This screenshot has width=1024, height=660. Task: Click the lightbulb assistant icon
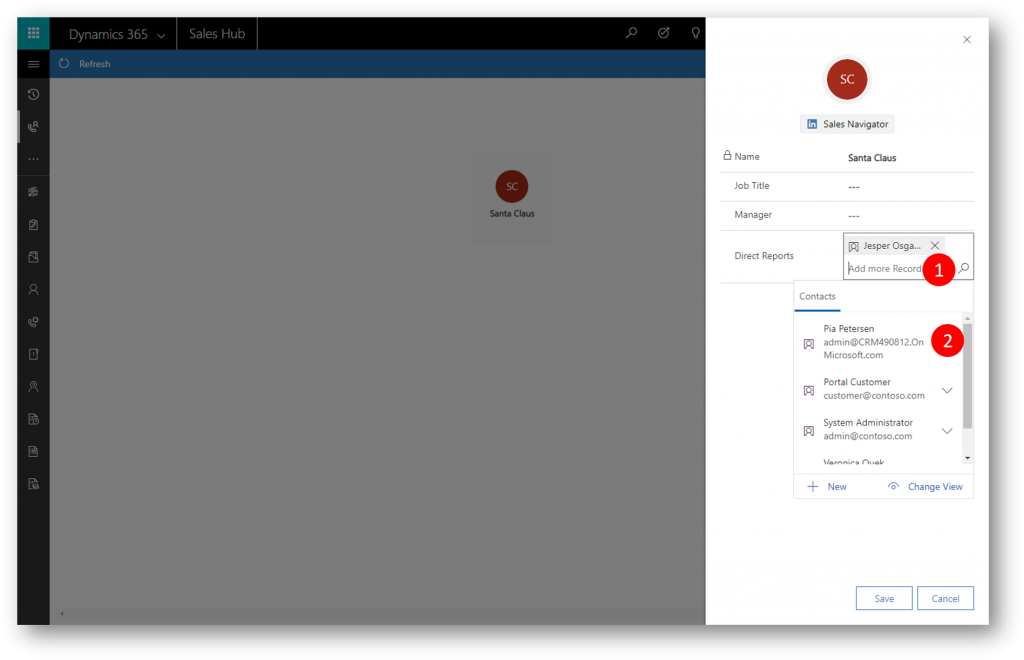coord(696,33)
